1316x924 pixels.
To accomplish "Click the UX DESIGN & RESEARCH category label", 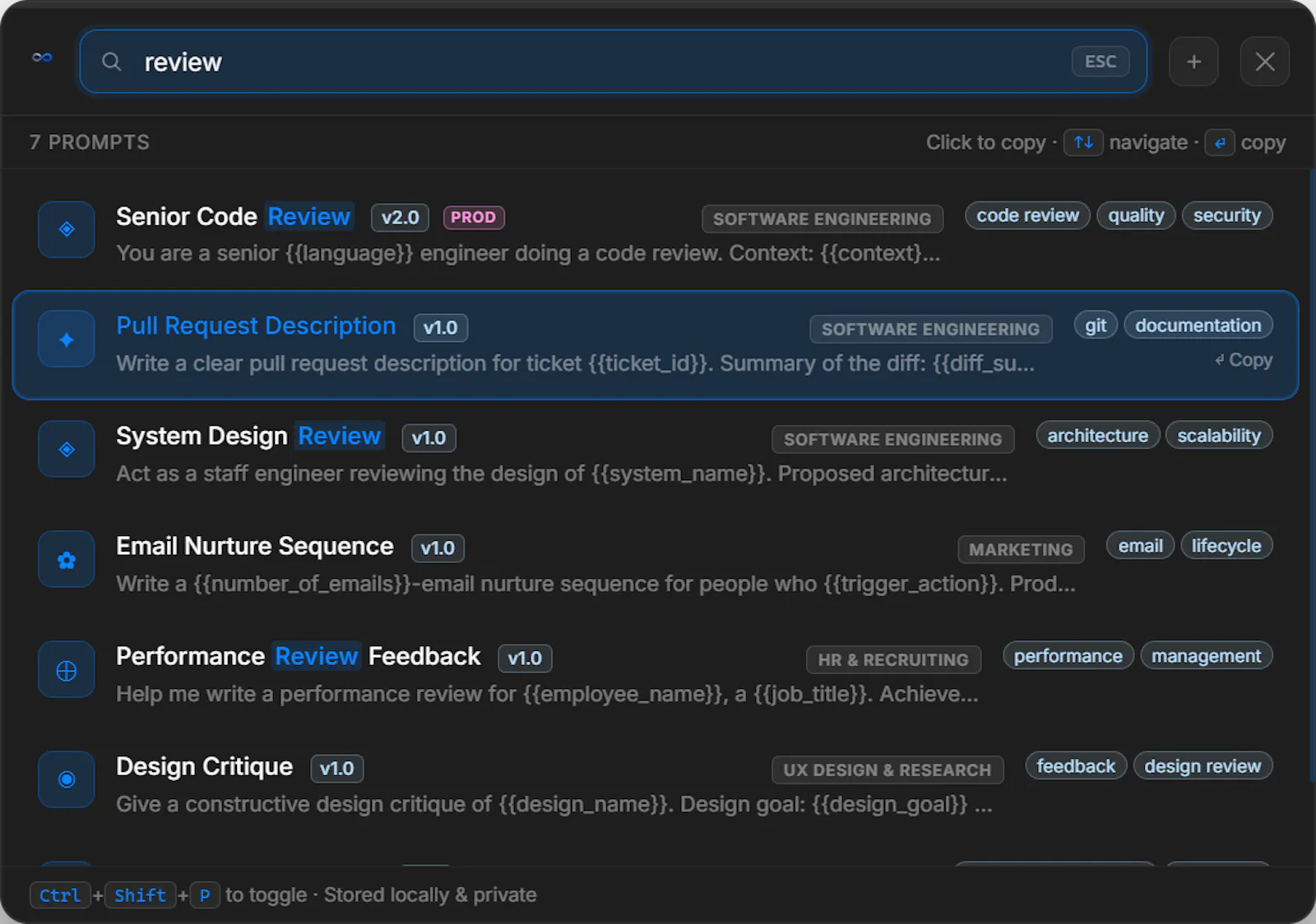I will pos(887,769).
